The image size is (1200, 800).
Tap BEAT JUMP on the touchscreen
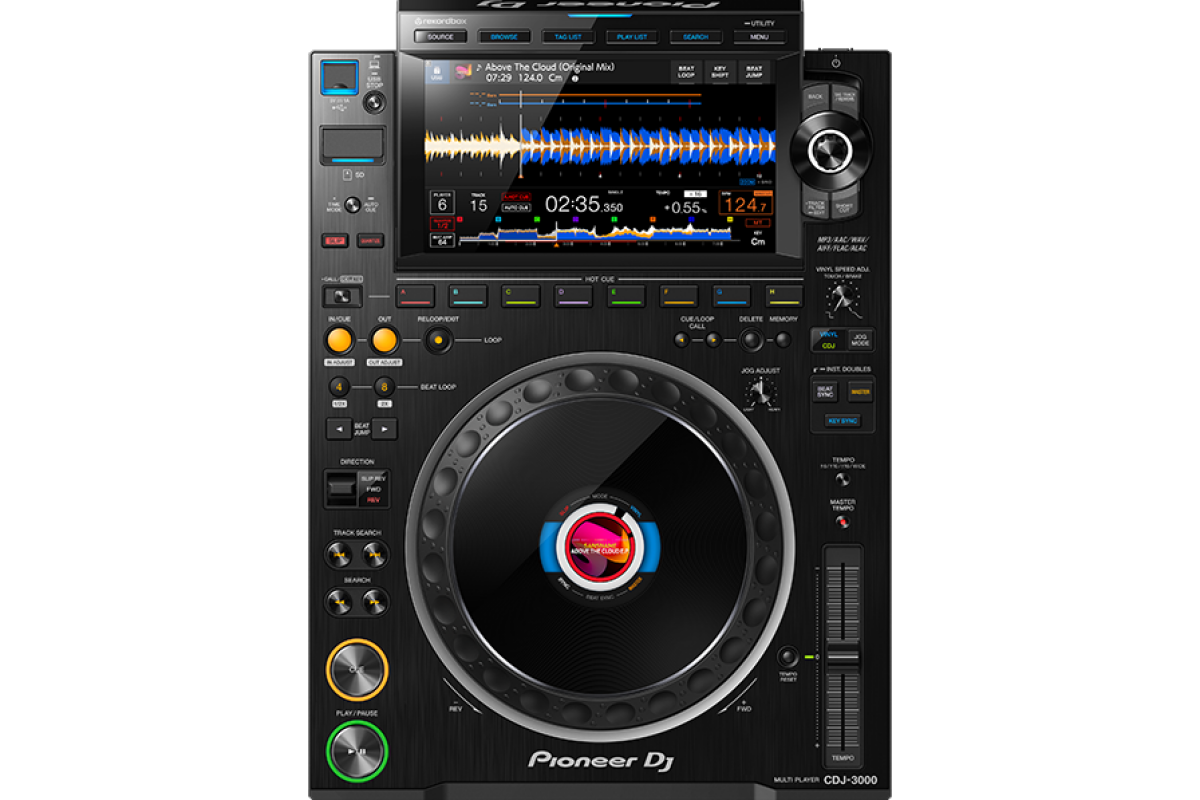pos(752,72)
